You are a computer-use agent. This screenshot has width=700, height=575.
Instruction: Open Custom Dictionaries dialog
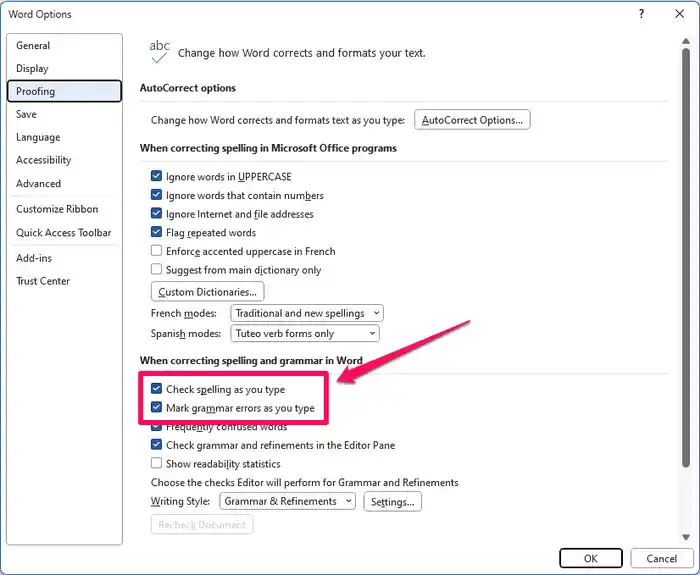[207, 292]
